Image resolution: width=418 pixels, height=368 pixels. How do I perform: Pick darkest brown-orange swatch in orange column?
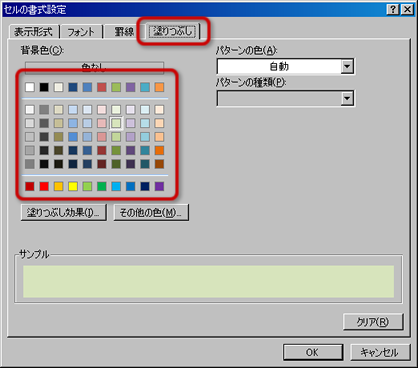tap(159, 164)
